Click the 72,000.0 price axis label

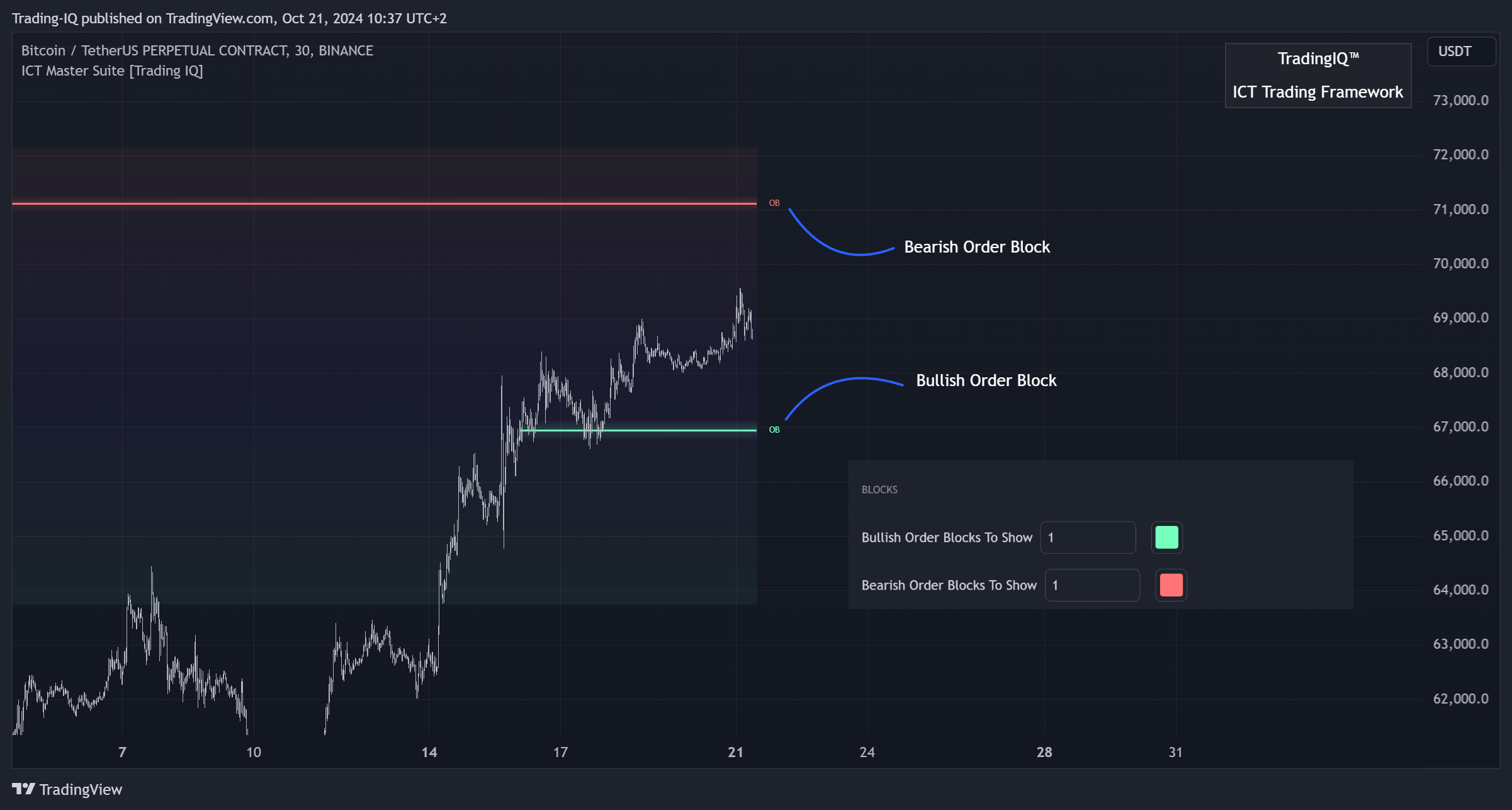click(x=1460, y=154)
